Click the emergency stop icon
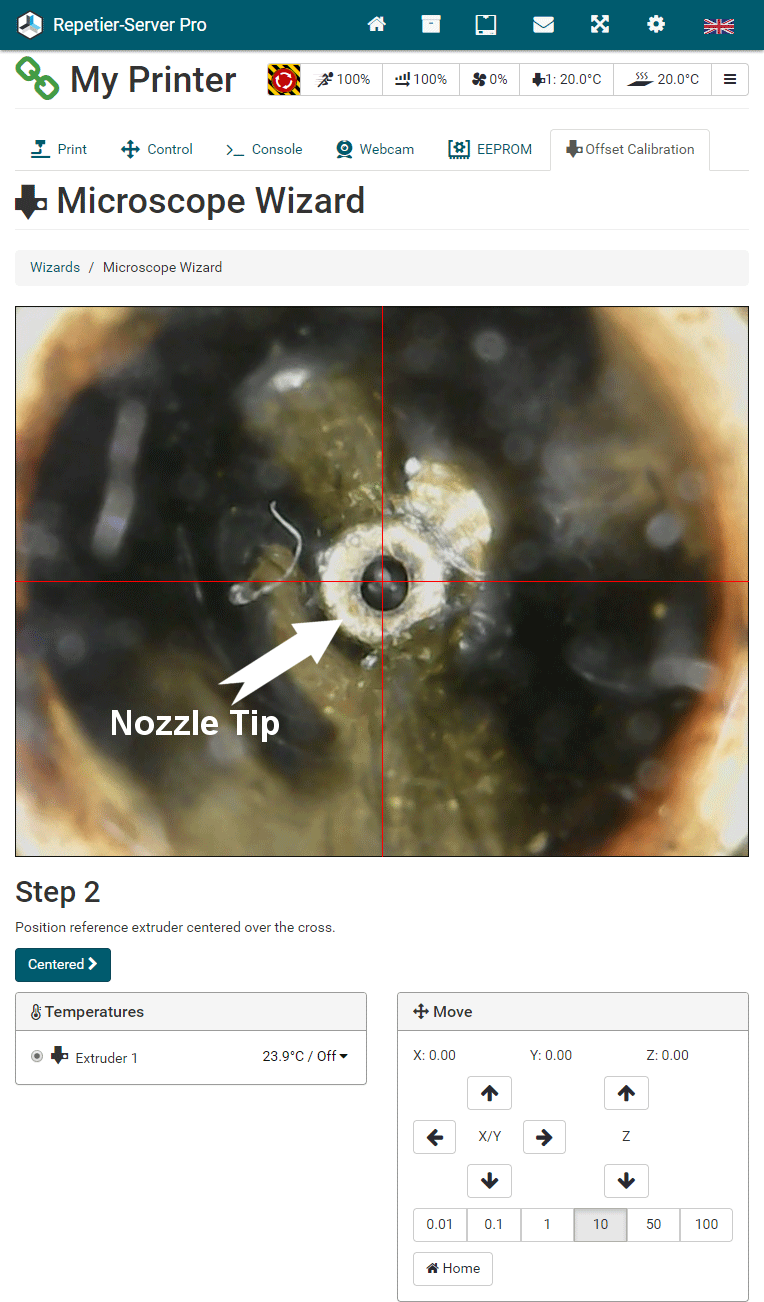 (284, 79)
